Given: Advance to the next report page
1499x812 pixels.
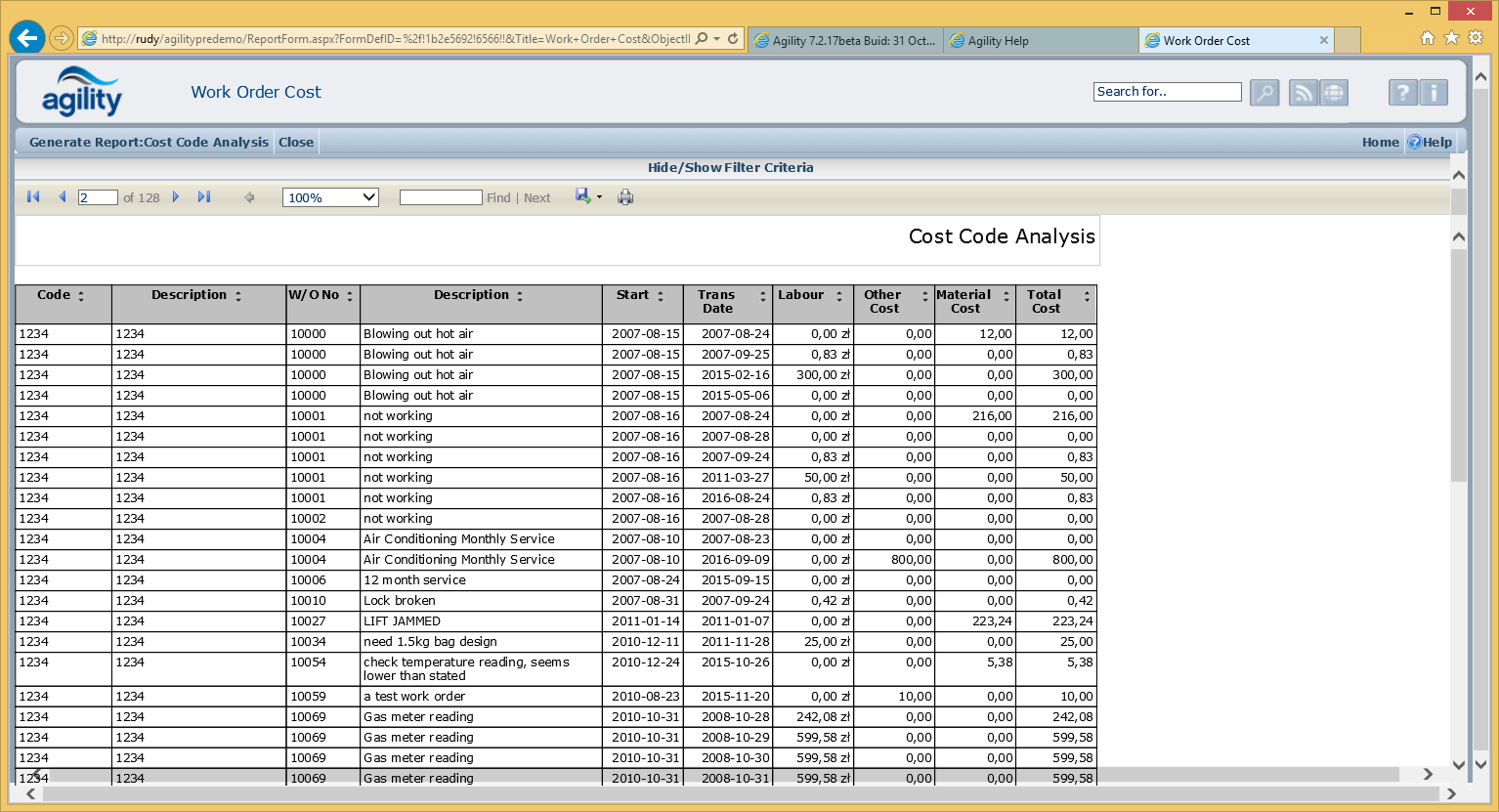Looking at the screenshot, I should (x=176, y=197).
